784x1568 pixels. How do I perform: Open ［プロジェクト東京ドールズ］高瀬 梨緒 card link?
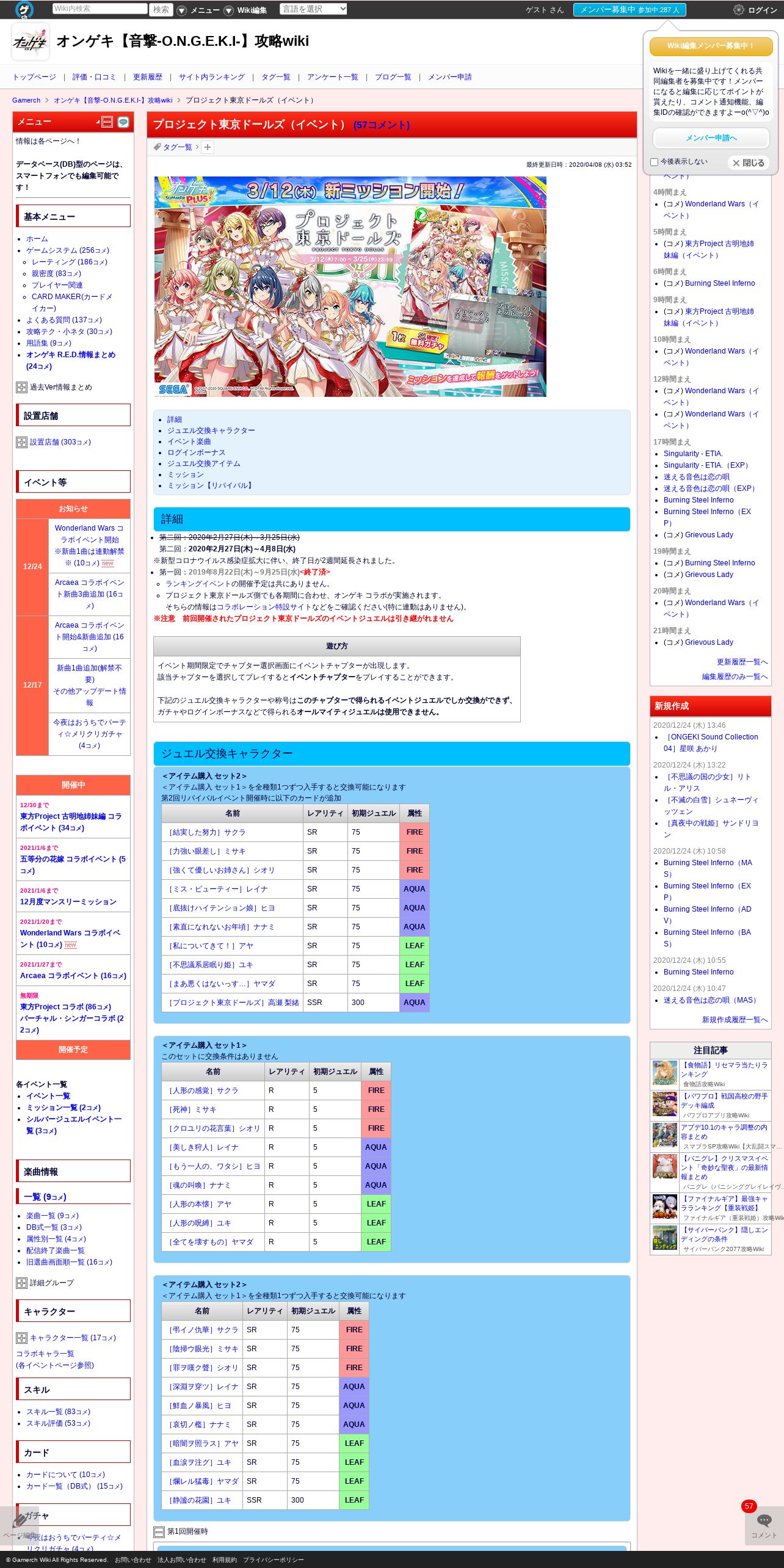coord(233,1003)
